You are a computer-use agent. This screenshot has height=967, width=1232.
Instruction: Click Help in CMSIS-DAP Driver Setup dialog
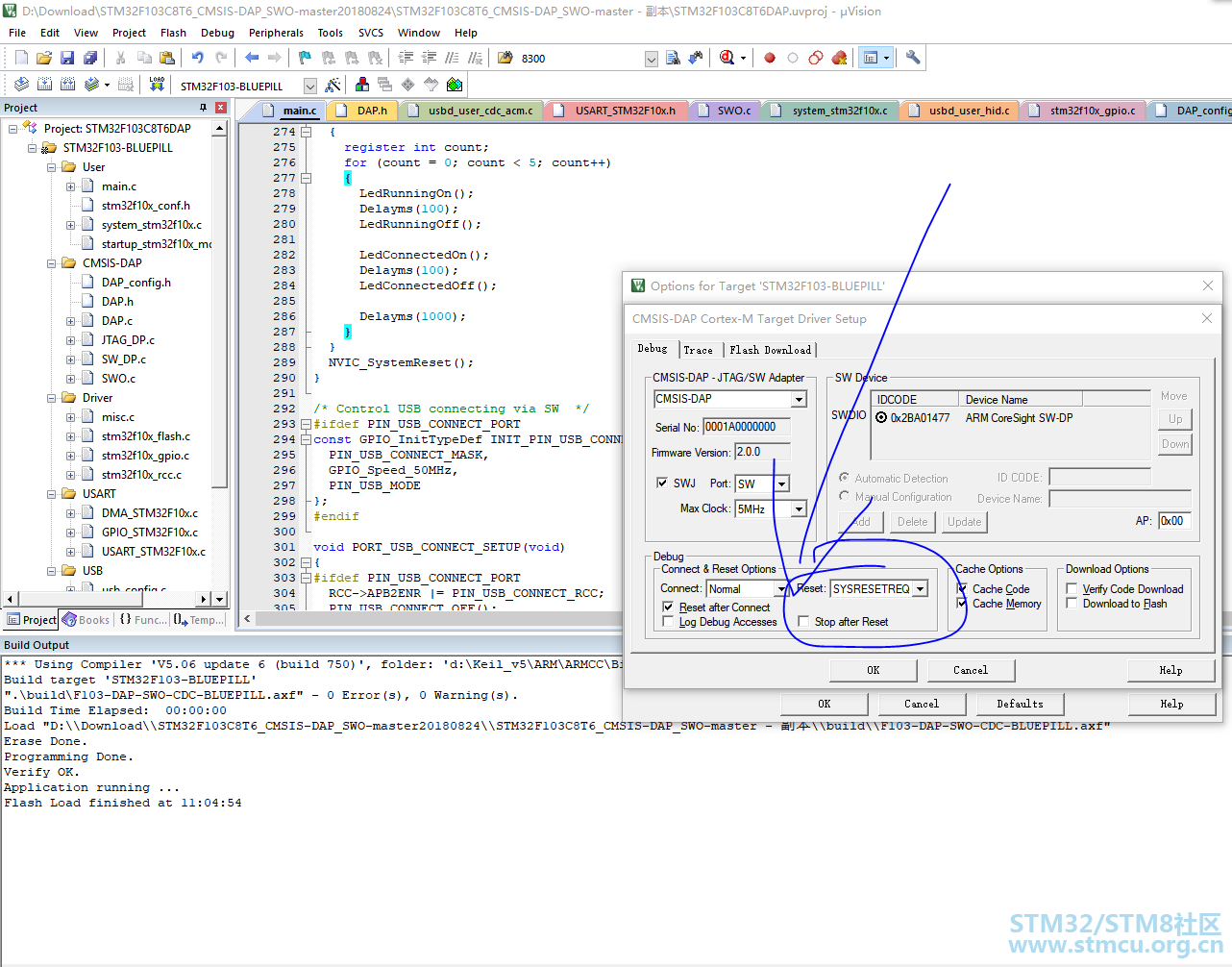point(1171,670)
